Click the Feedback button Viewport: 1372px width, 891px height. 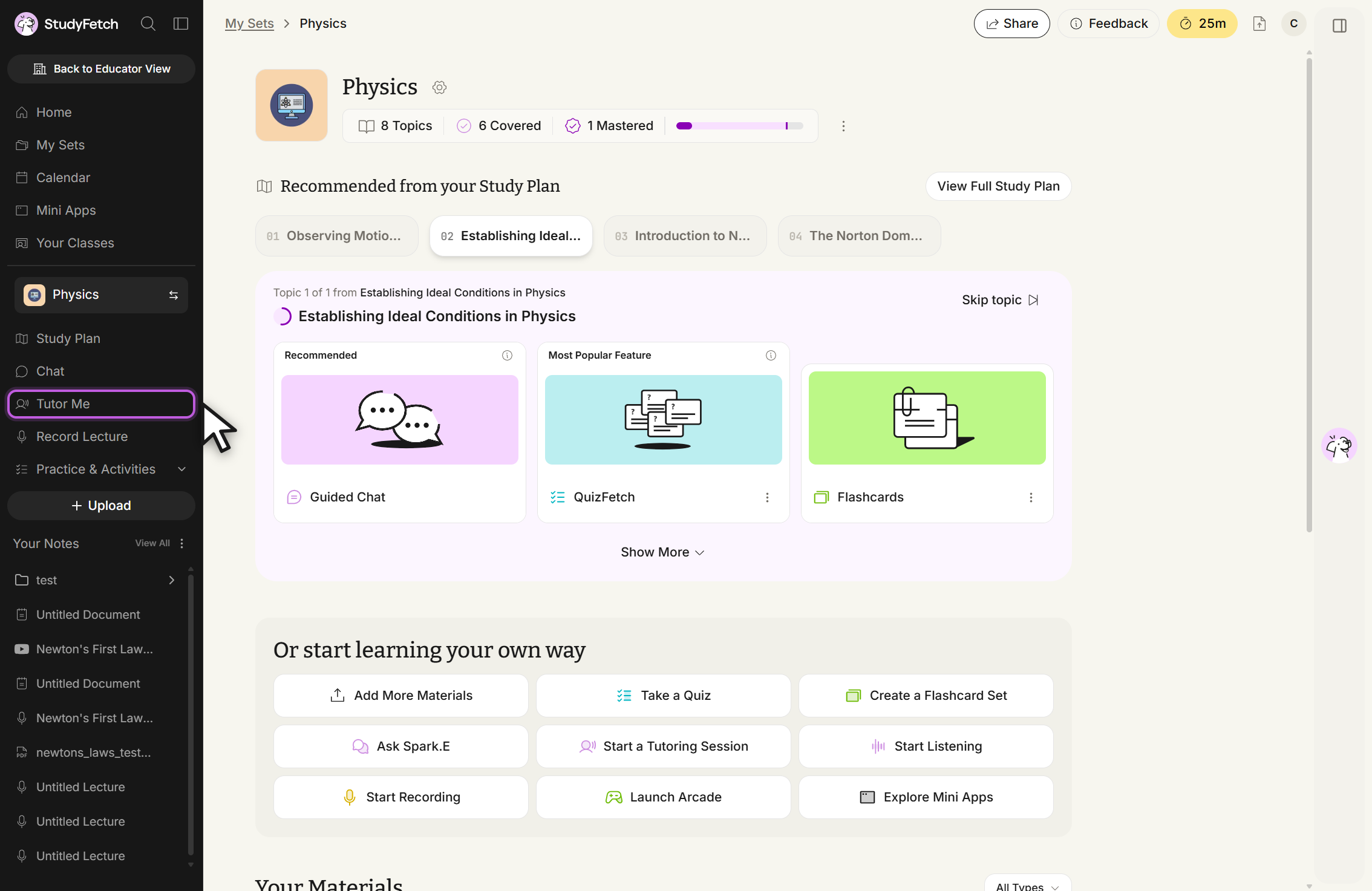tap(1109, 24)
